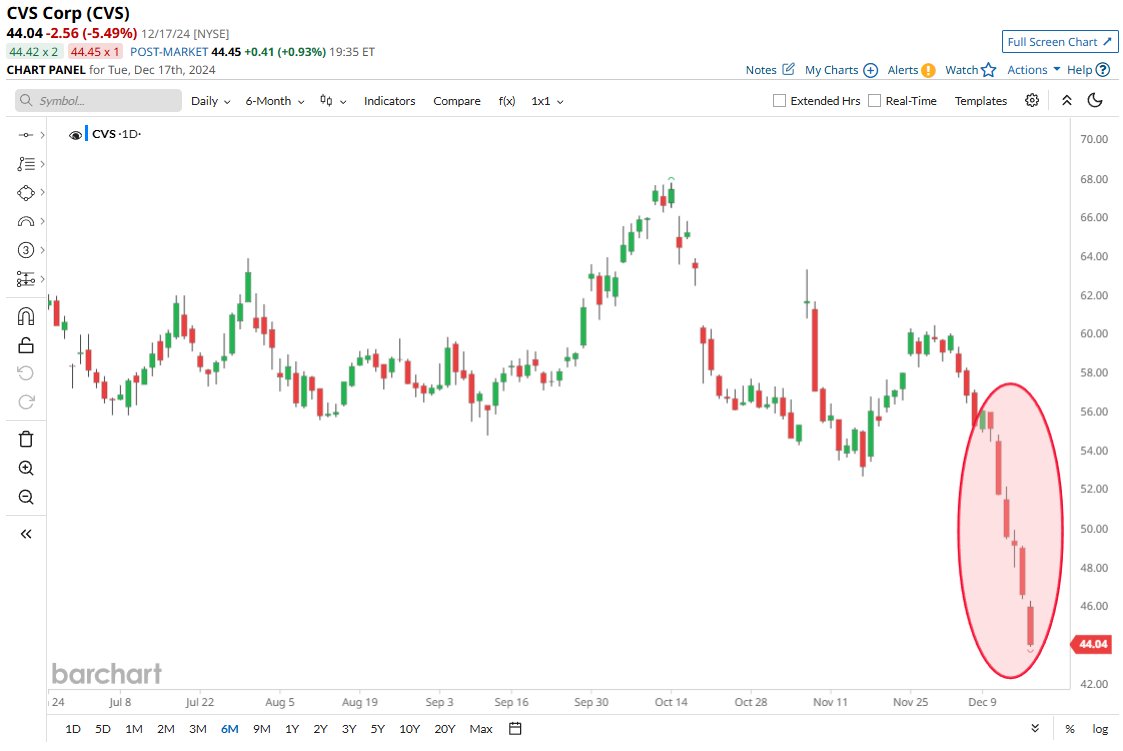1123x751 pixels.
Task: Open the Templates menu
Action: point(980,101)
